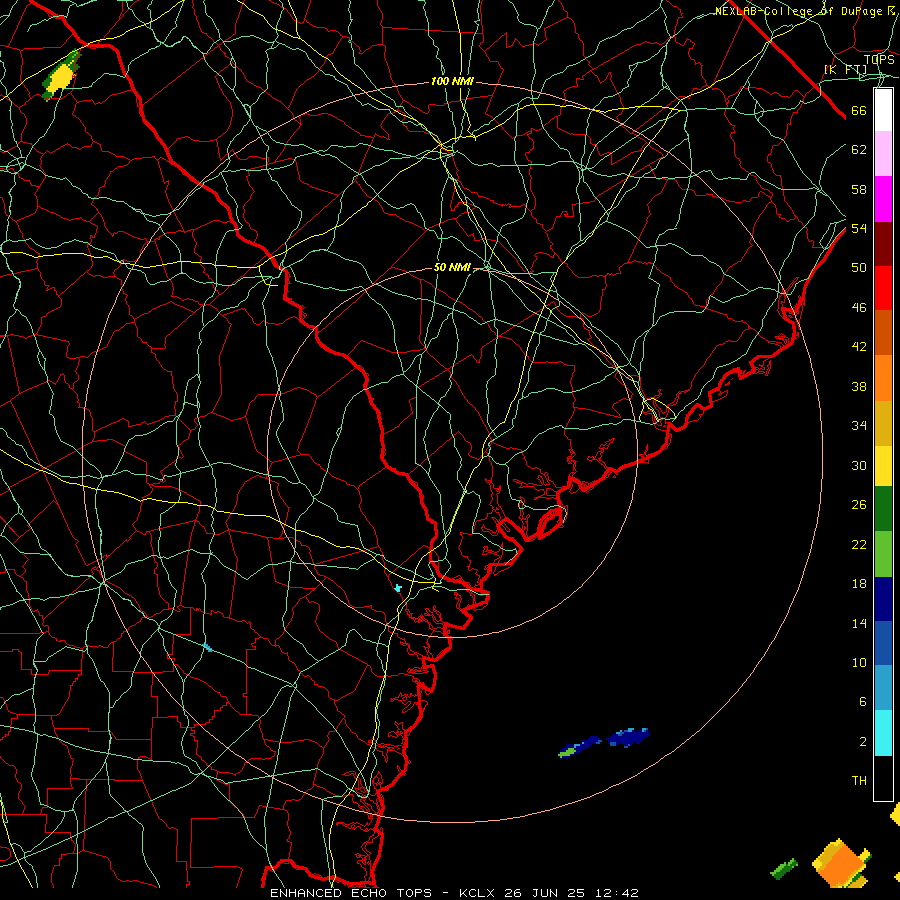Click the legend value 66

(x=859, y=111)
